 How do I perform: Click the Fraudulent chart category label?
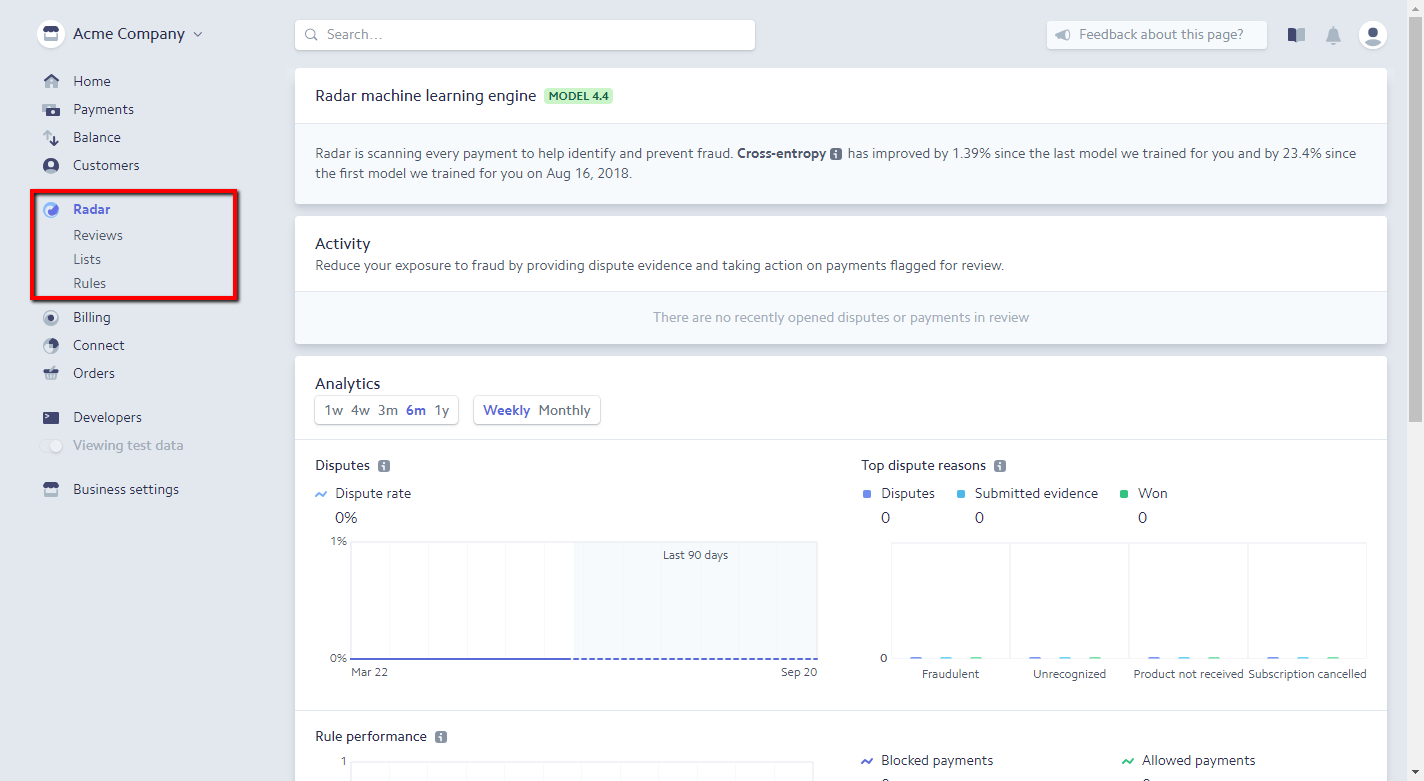(x=950, y=674)
